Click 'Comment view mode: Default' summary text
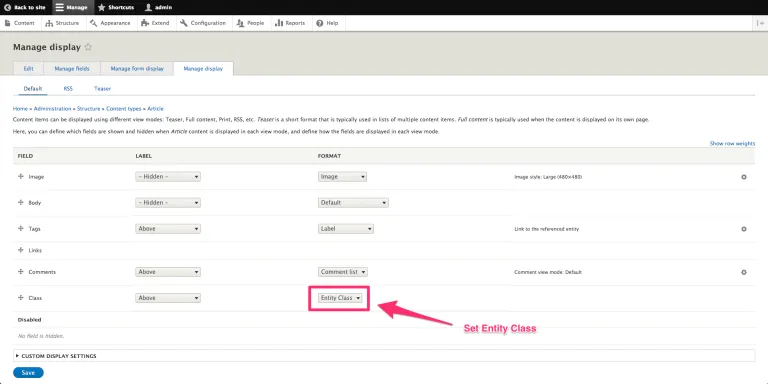 (x=548, y=272)
